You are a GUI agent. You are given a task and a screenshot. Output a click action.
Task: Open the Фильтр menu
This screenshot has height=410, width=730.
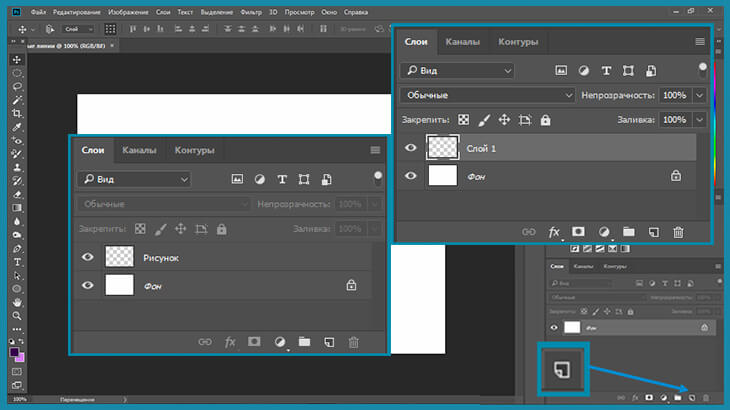251,12
